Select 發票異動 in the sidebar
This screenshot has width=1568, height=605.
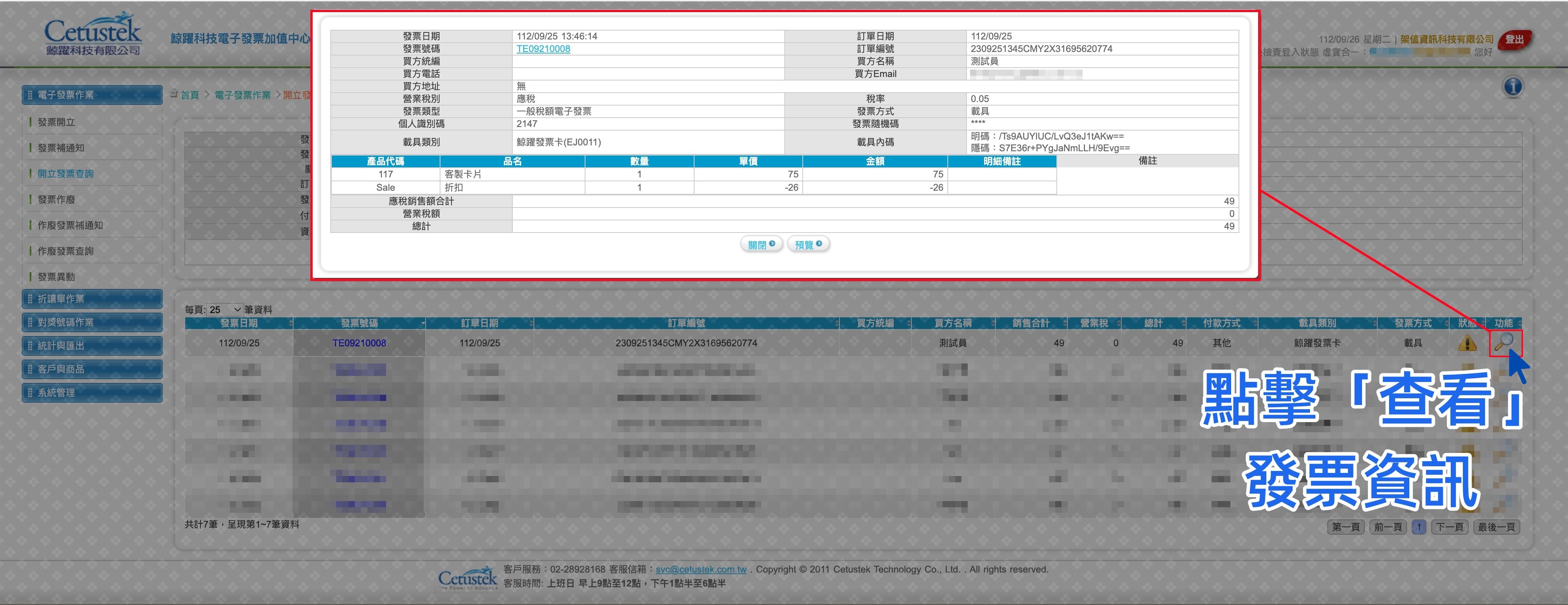coord(57,277)
